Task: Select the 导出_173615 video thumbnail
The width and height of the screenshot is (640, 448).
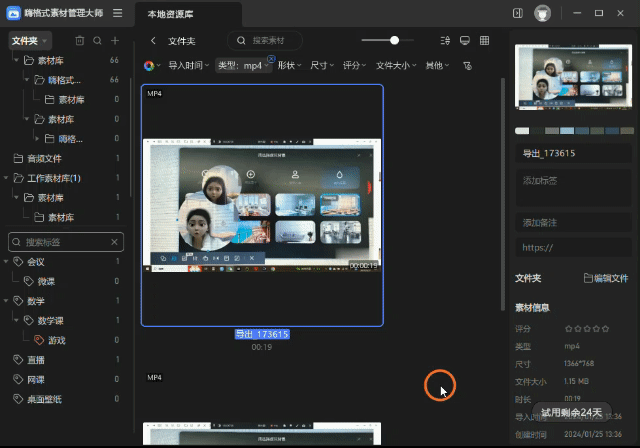Action: [262, 205]
